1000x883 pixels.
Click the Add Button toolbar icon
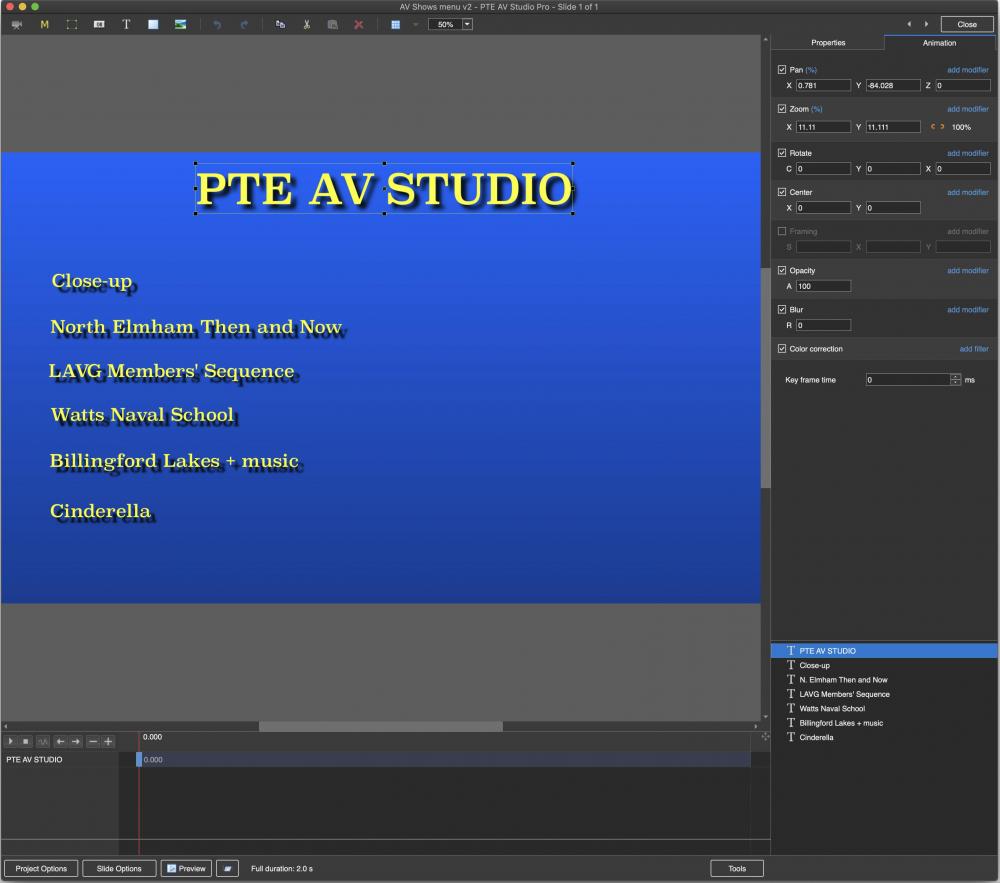click(99, 24)
